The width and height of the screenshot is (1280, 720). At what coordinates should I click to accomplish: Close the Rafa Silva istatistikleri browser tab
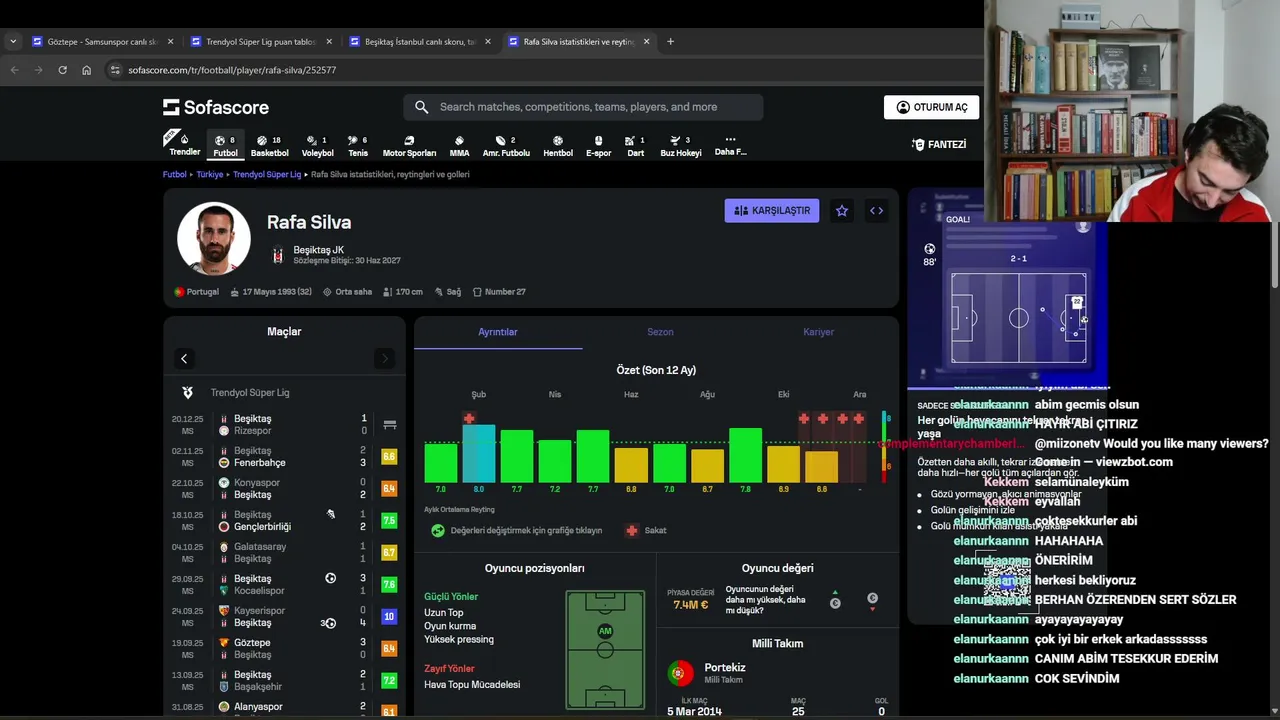[646, 42]
